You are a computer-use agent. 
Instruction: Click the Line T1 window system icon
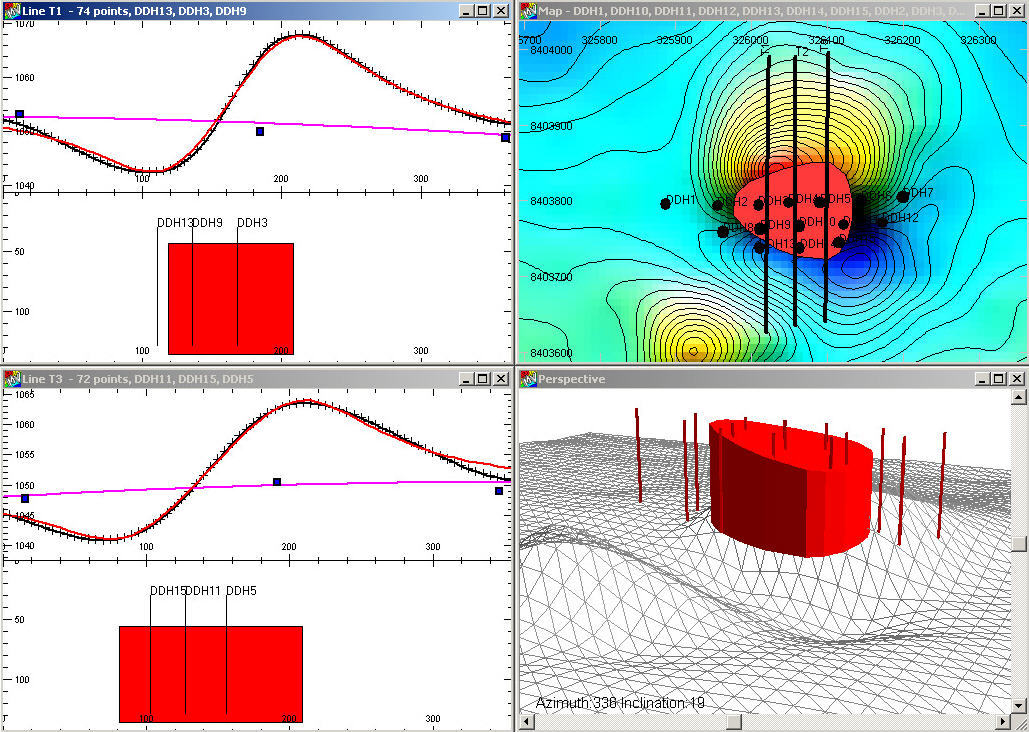tap(11, 10)
